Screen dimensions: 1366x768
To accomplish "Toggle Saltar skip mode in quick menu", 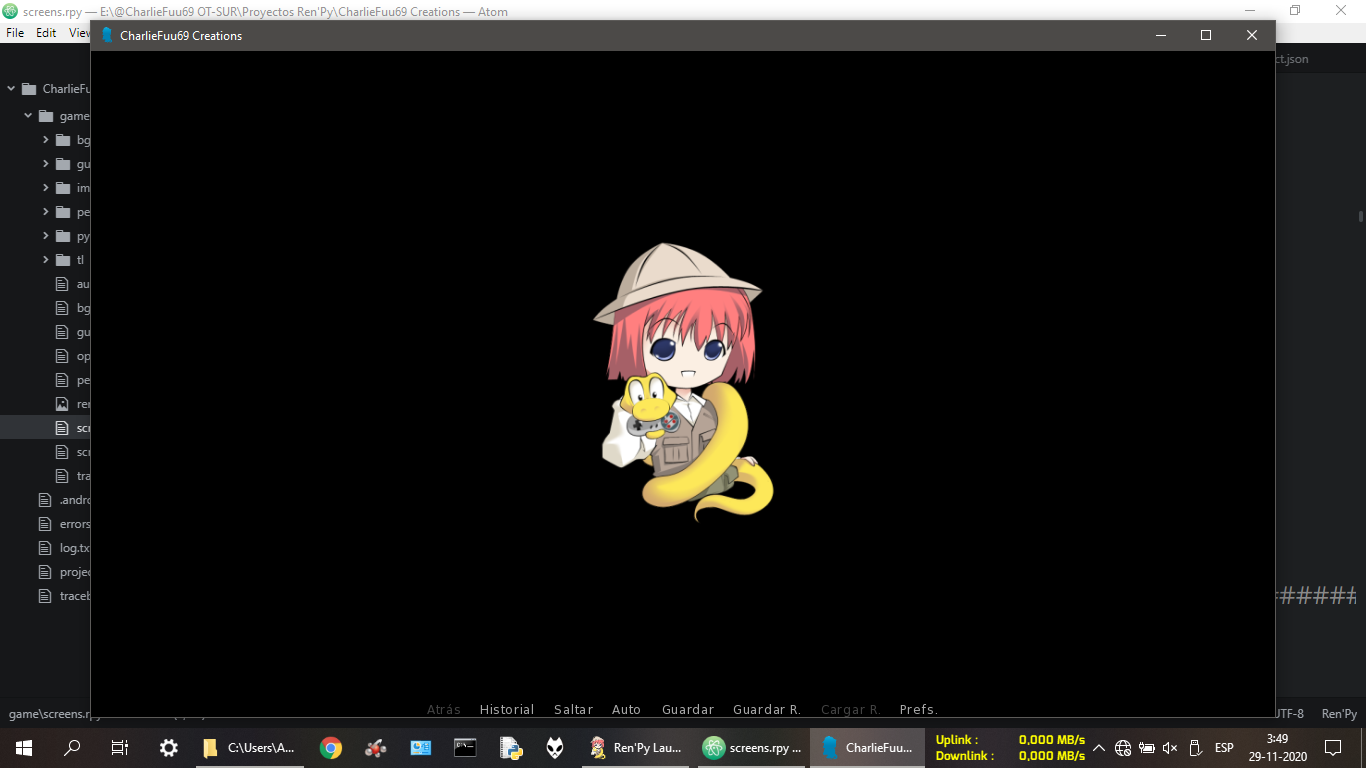I will coord(573,709).
